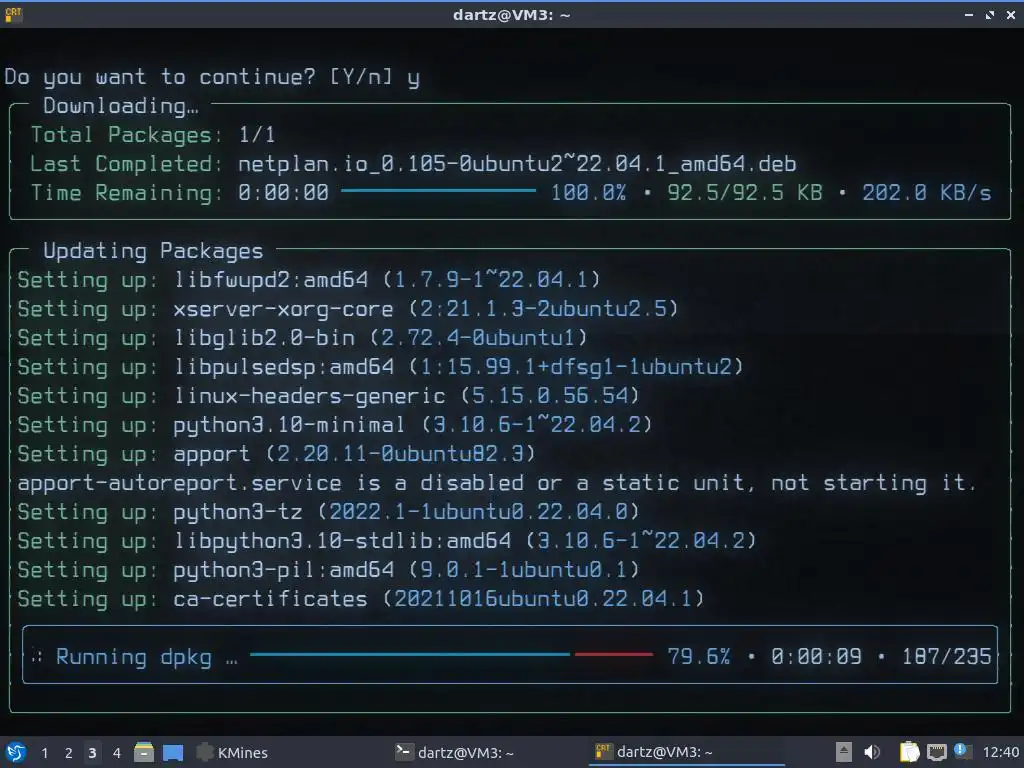Switch to virtual desktop 4
1024x768 pixels.
coord(116,753)
